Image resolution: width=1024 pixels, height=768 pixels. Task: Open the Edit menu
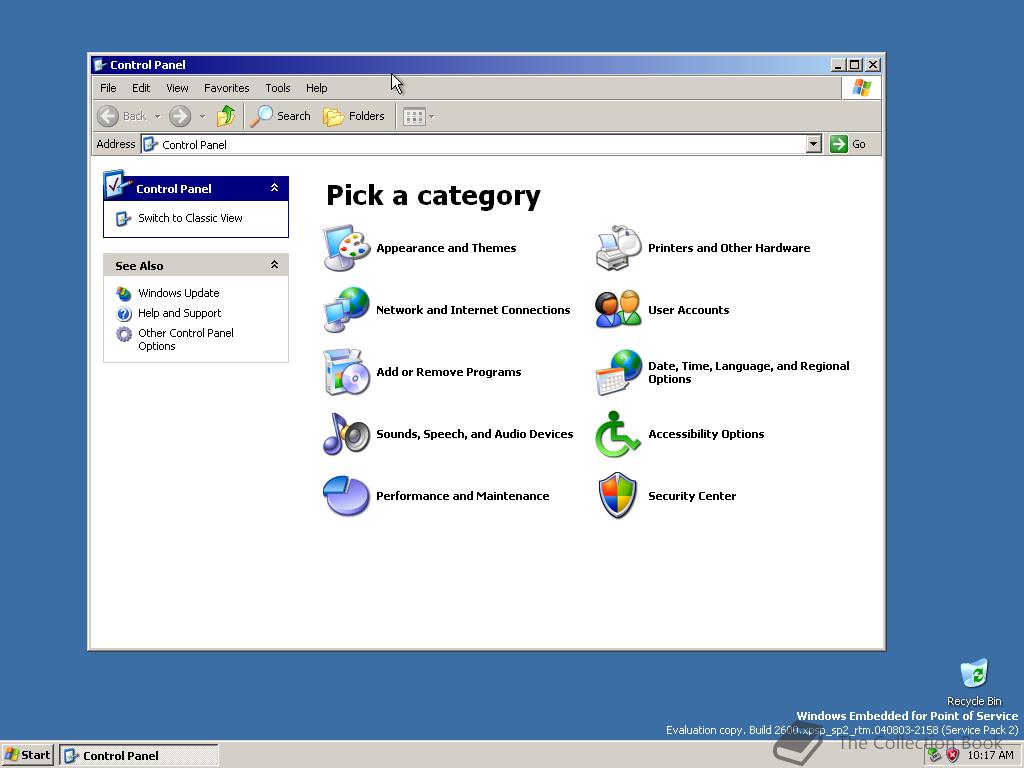pos(141,88)
